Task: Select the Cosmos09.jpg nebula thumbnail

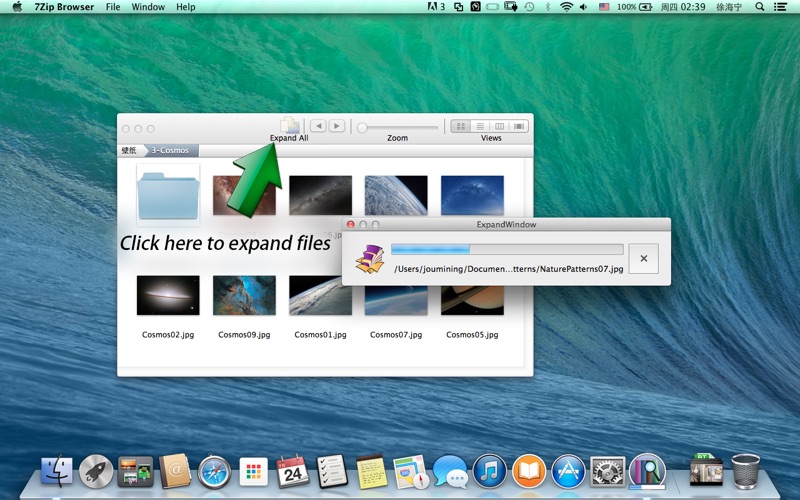Action: (244, 295)
